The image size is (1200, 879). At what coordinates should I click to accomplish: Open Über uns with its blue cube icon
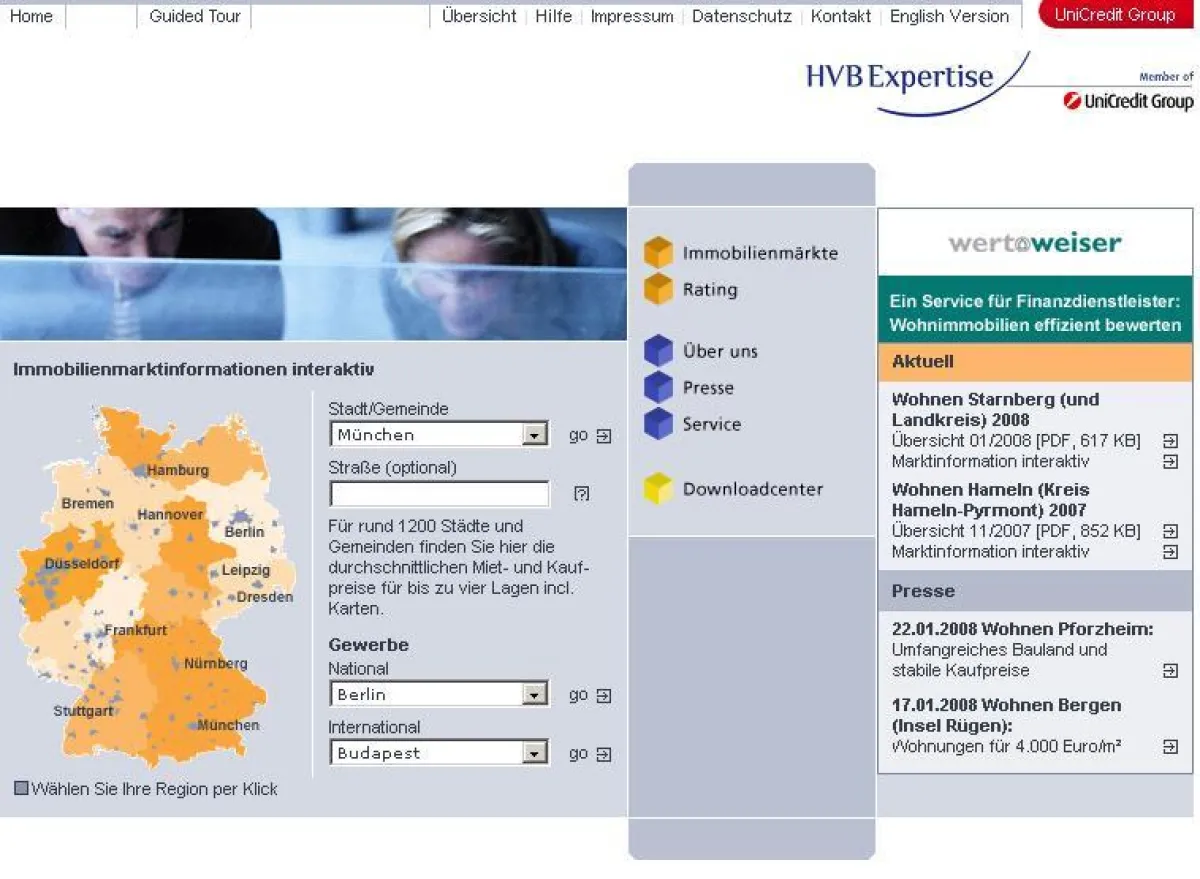[660, 350]
